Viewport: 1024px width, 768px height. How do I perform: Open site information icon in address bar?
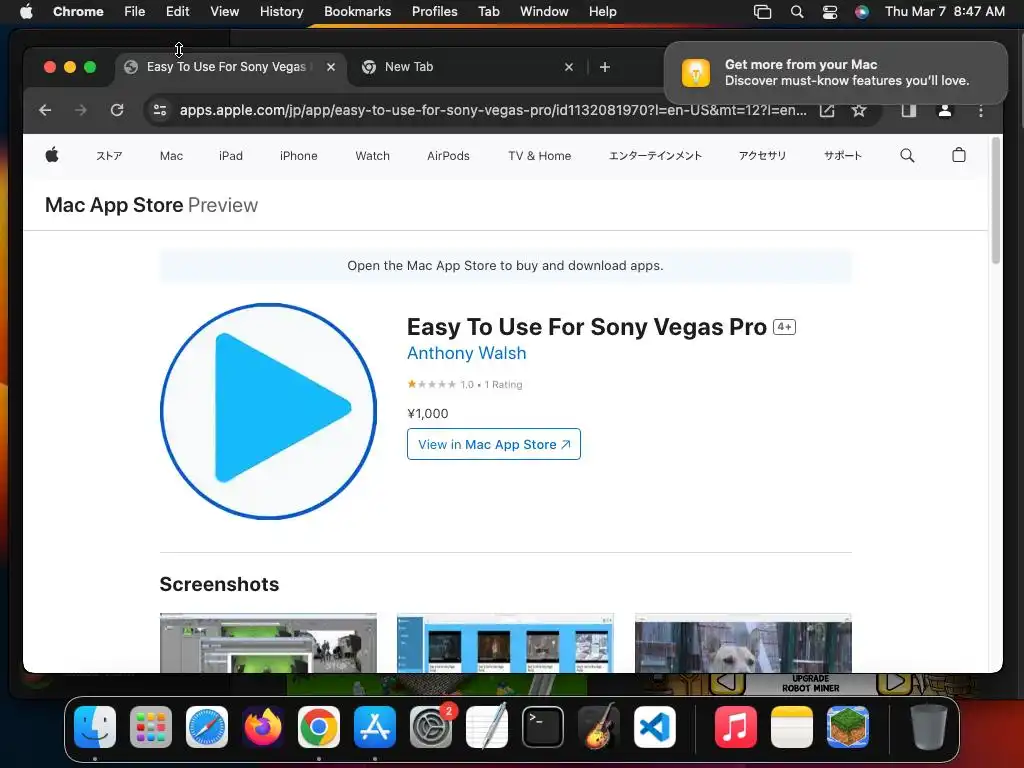(160, 110)
